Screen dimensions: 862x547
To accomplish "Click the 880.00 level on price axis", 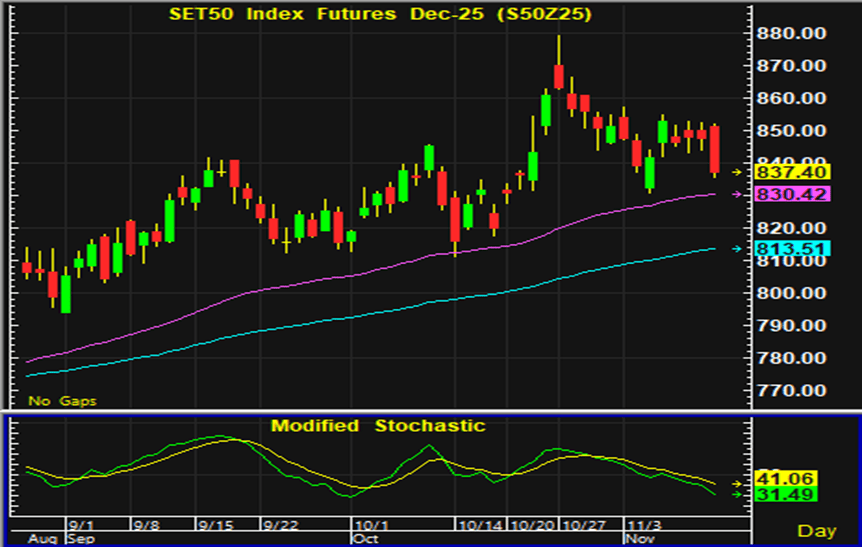I will pos(791,33).
